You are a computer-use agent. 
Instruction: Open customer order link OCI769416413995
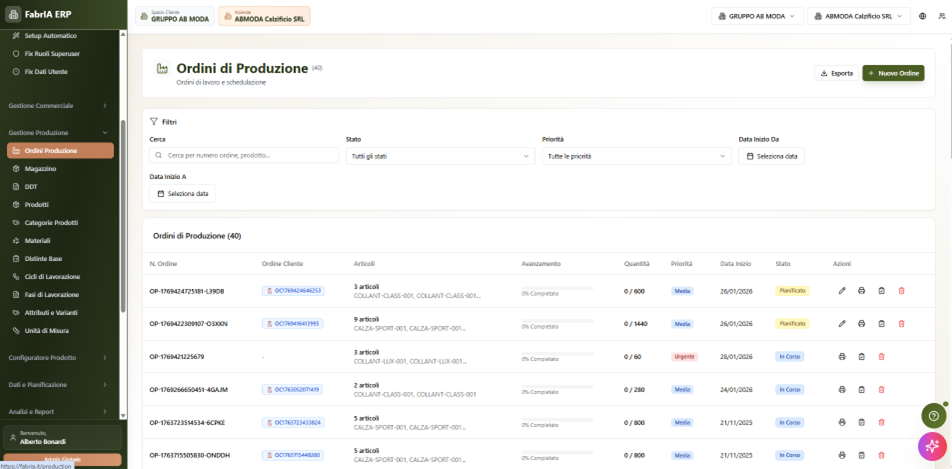(293, 324)
